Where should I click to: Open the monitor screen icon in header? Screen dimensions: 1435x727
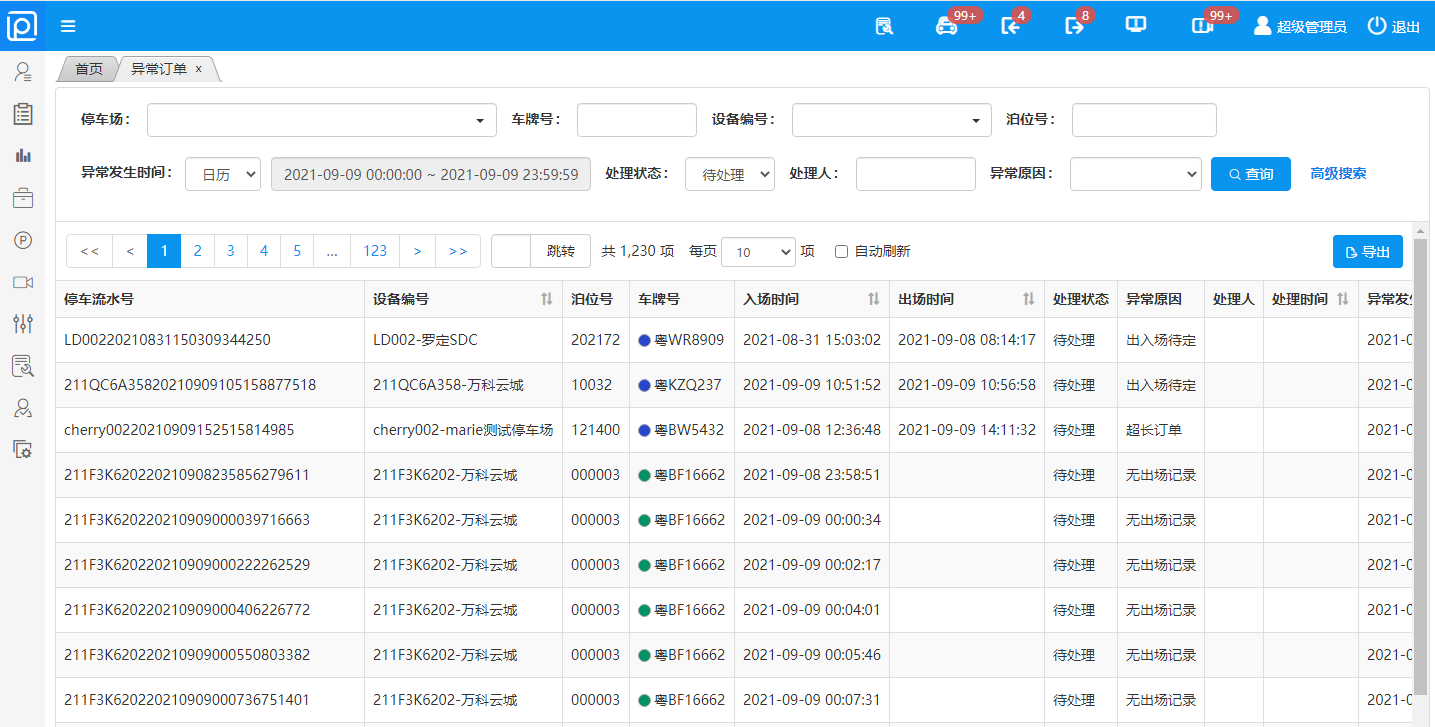coord(1136,25)
